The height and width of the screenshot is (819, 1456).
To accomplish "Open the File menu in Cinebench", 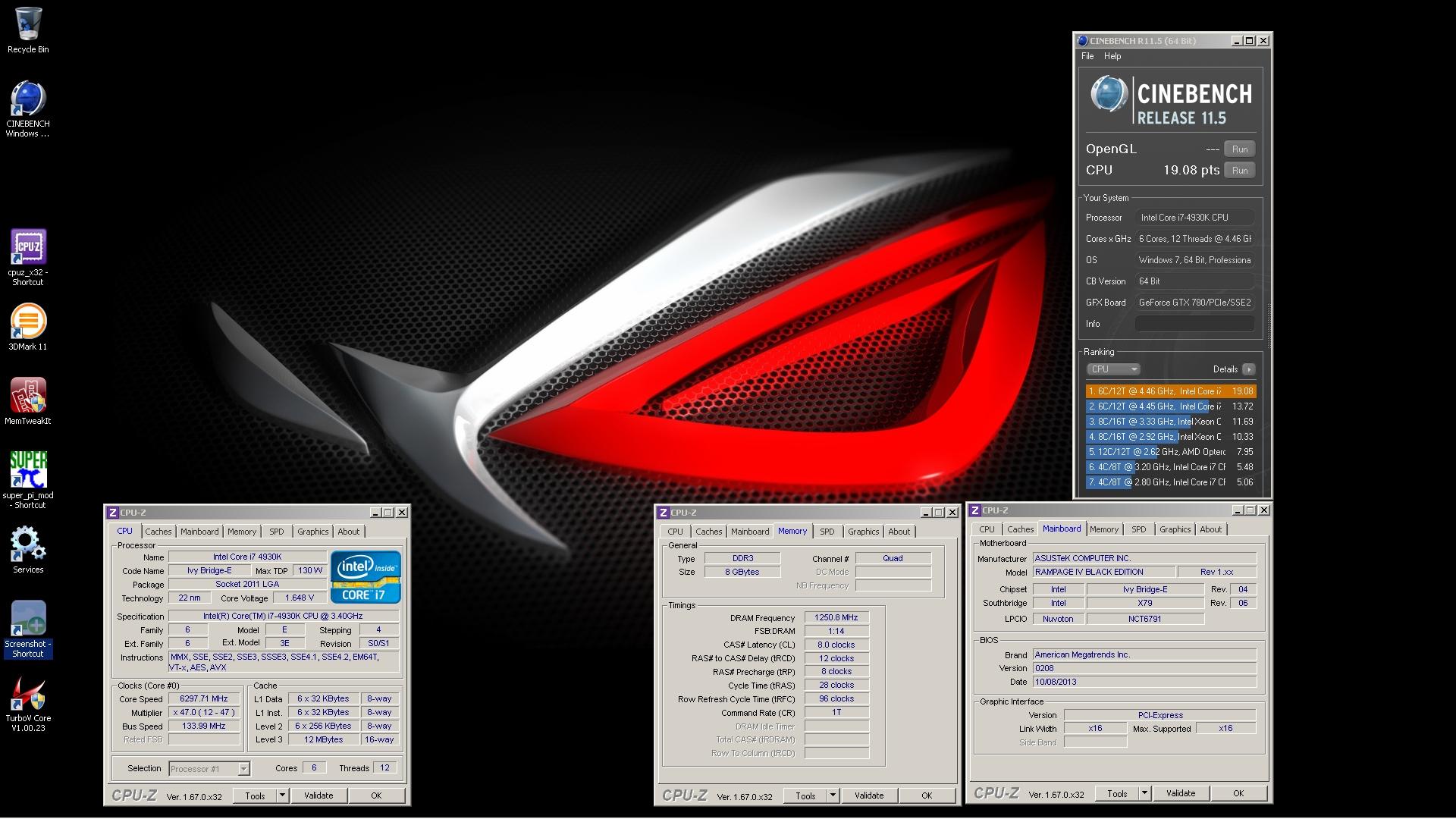I will (x=1087, y=56).
